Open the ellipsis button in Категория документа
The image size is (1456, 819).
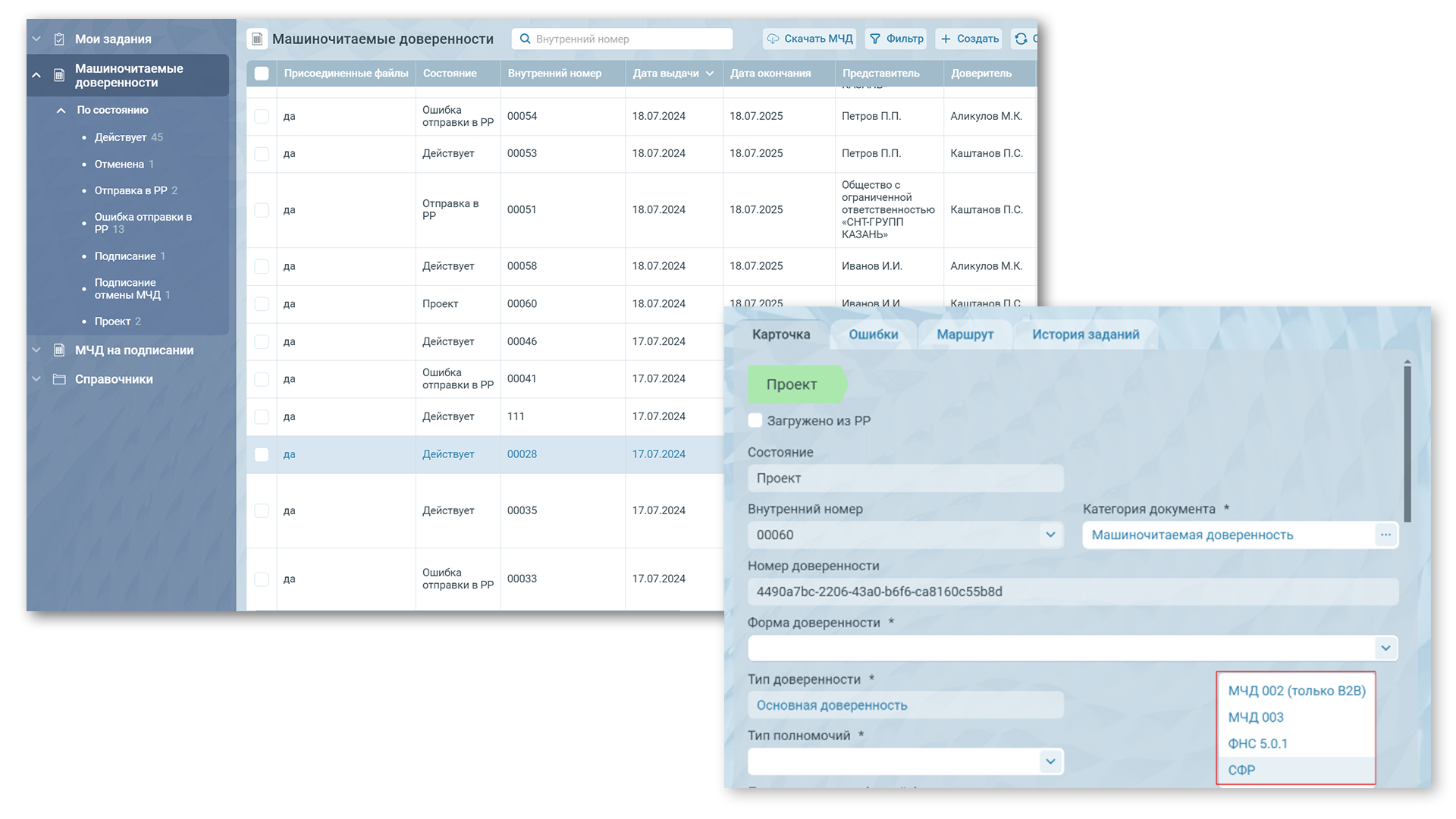1385,535
